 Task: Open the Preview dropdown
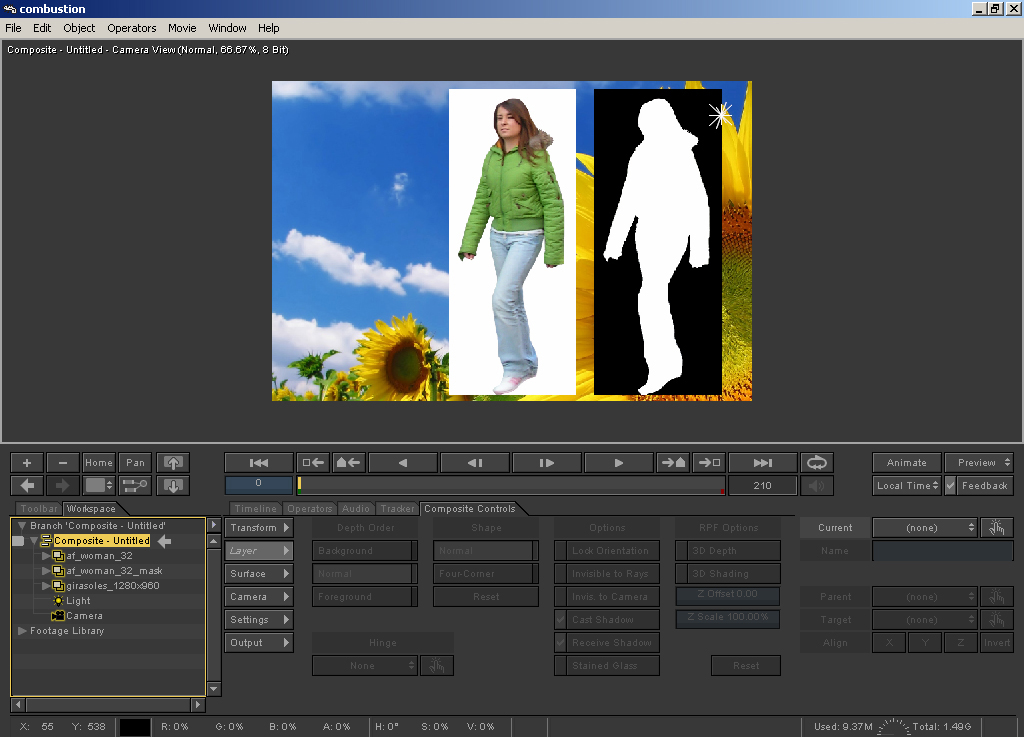(979, 463)
